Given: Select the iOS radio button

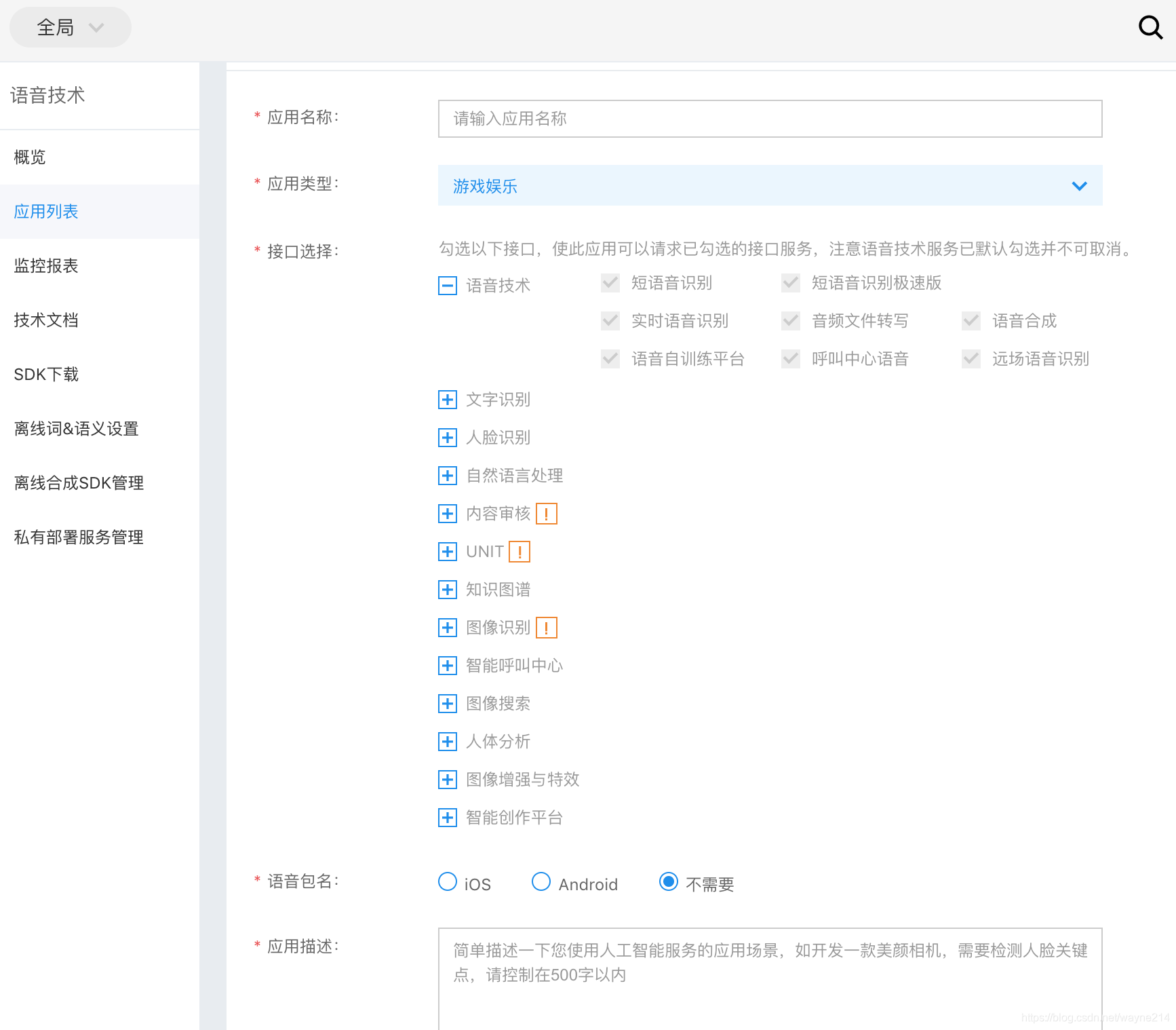Looking at the screenshot, I should click(x=448, y=881).
